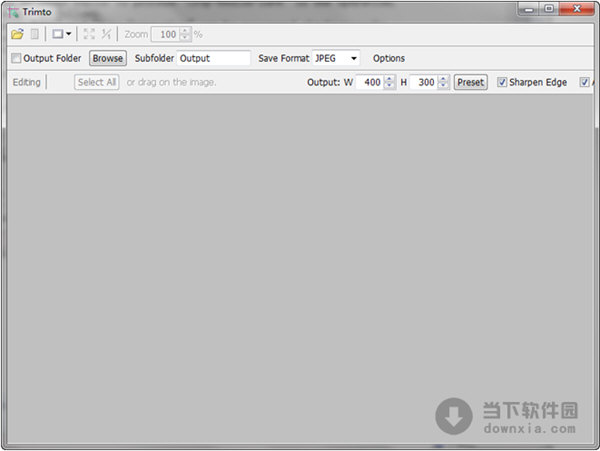Screen dimensions: 600x451
Task: Enable the Output Folder checkbox
Action: coord(16,58)
